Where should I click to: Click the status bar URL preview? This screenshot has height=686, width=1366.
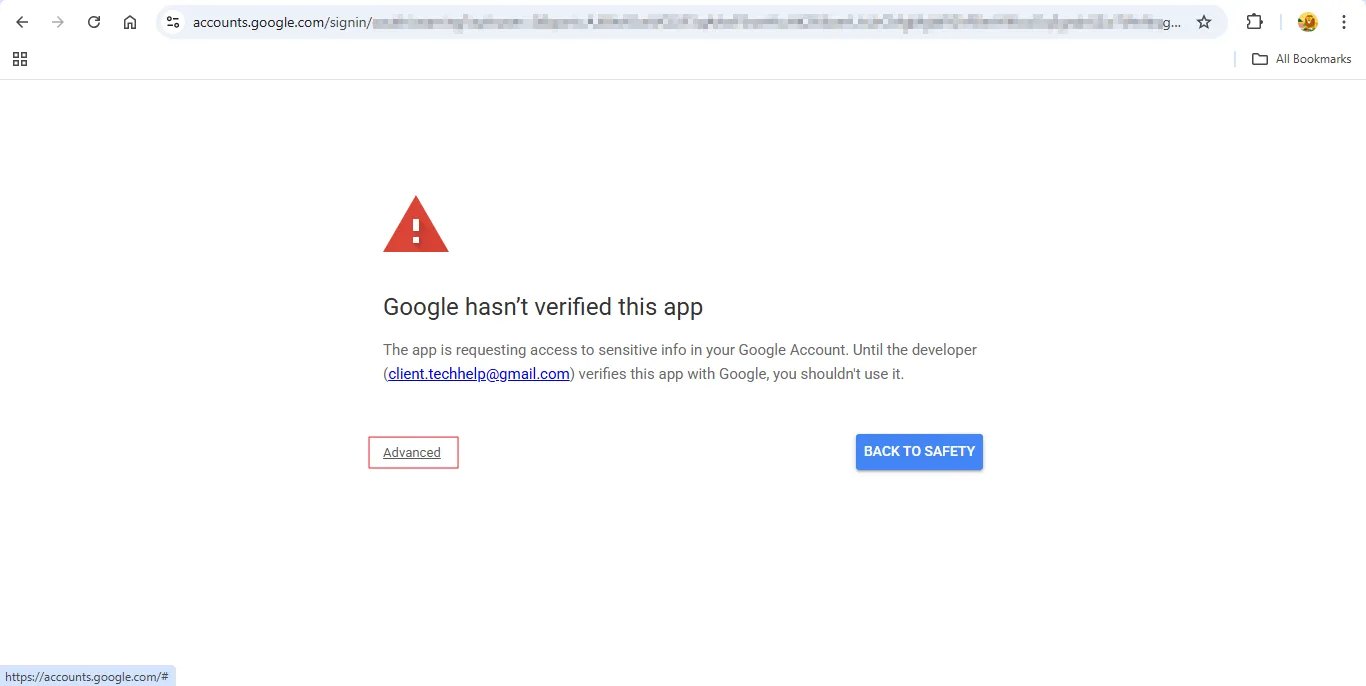pos(87,677)
